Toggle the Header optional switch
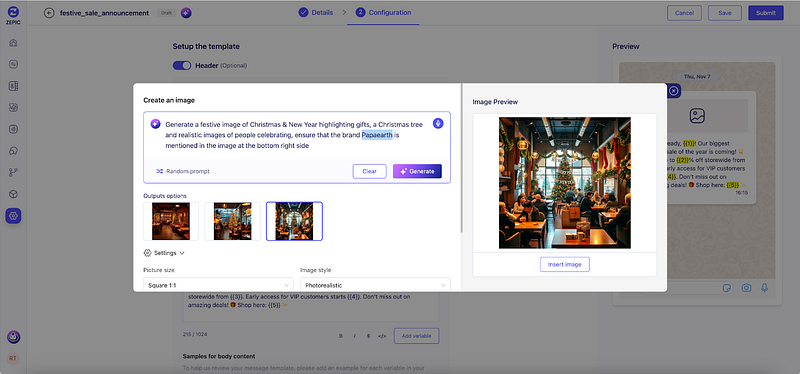Viewport: 800px width, 374px height. click(182, 65)
